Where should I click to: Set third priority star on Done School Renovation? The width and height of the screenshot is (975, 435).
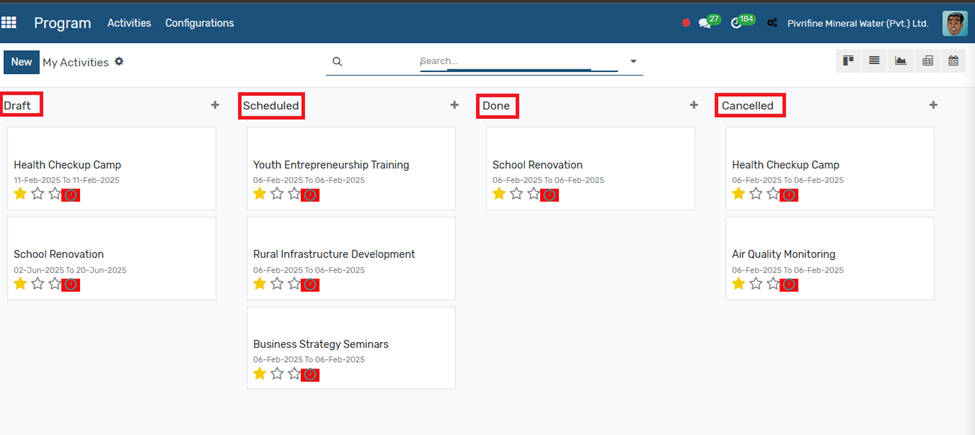click(534, 194)
